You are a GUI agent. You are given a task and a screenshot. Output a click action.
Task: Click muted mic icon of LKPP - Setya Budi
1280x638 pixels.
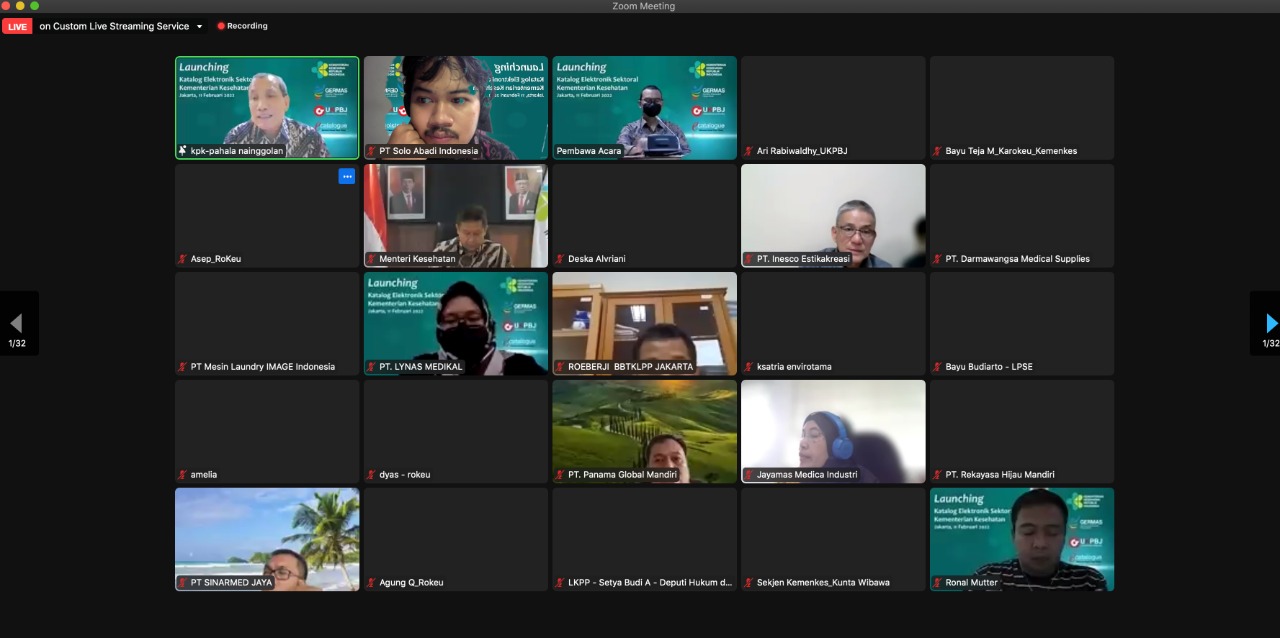click(560, 583)
